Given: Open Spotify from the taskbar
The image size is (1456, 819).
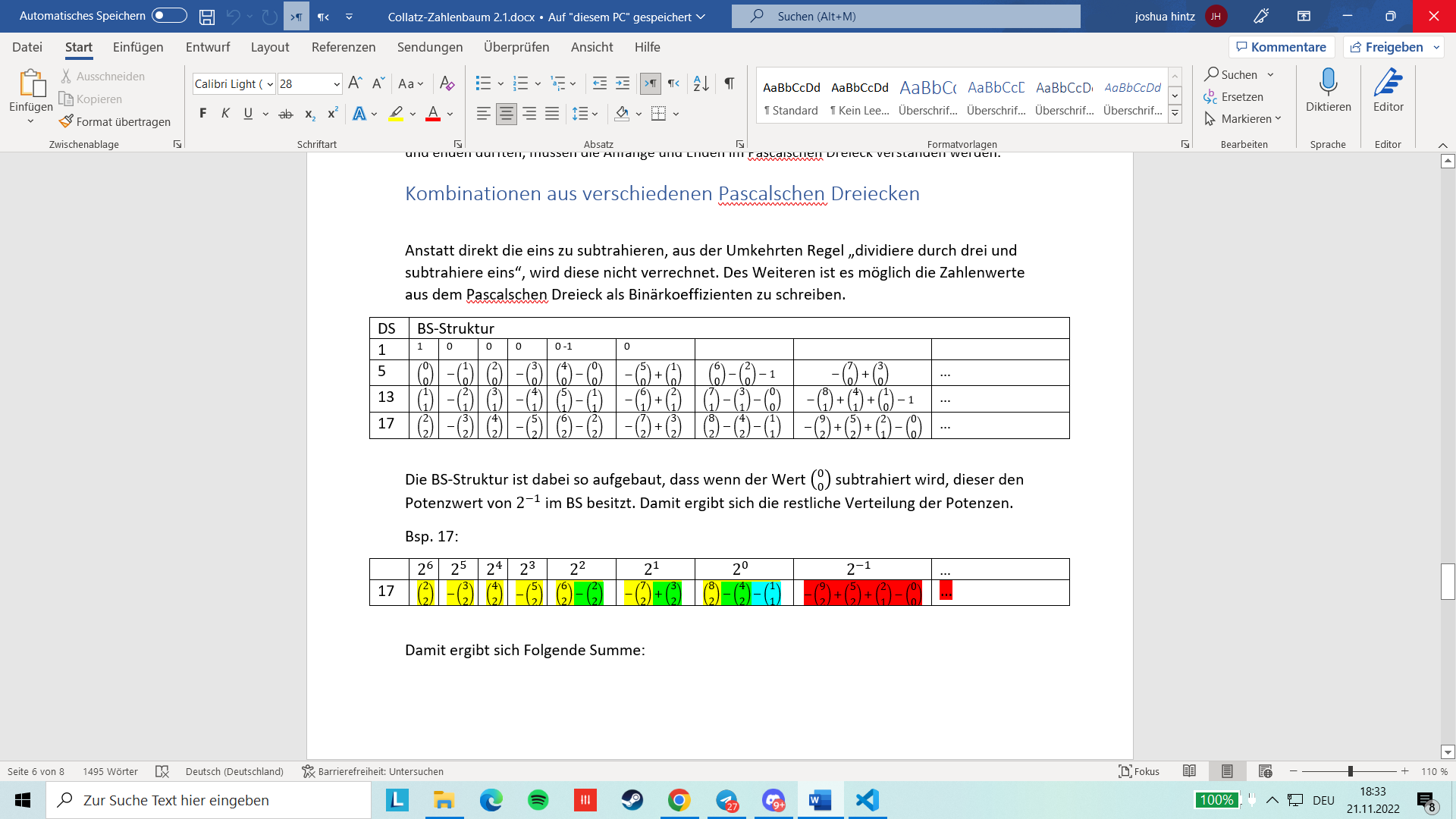Looking at the screenshot, I should pyautogui.click(x=538, y=800).
